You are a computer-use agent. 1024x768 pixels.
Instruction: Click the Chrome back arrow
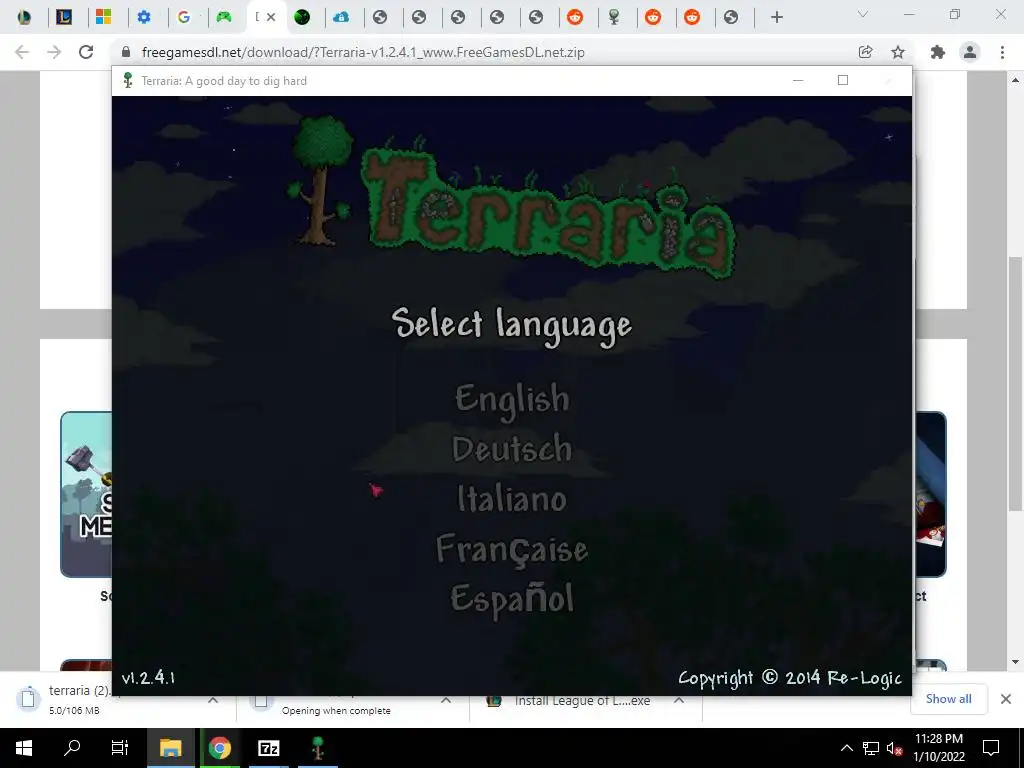(22, 52)
